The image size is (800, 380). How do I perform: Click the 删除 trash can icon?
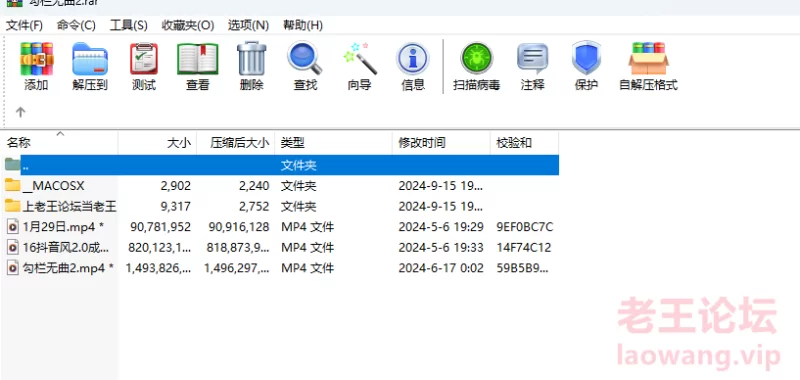pos(252,59)
